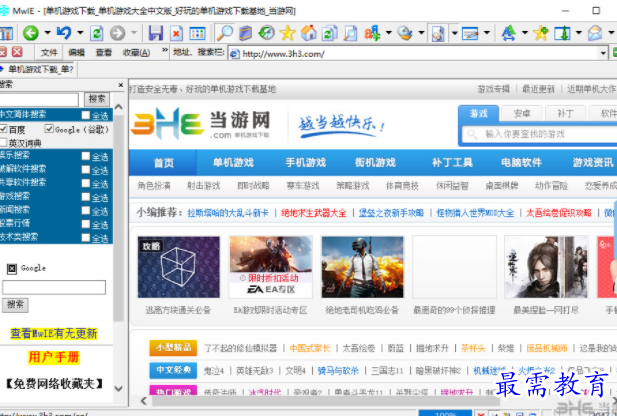Viewport: 617px width, 416px height.
Task: Open the text size A dropdown arrow
Action: click(525, 33)
